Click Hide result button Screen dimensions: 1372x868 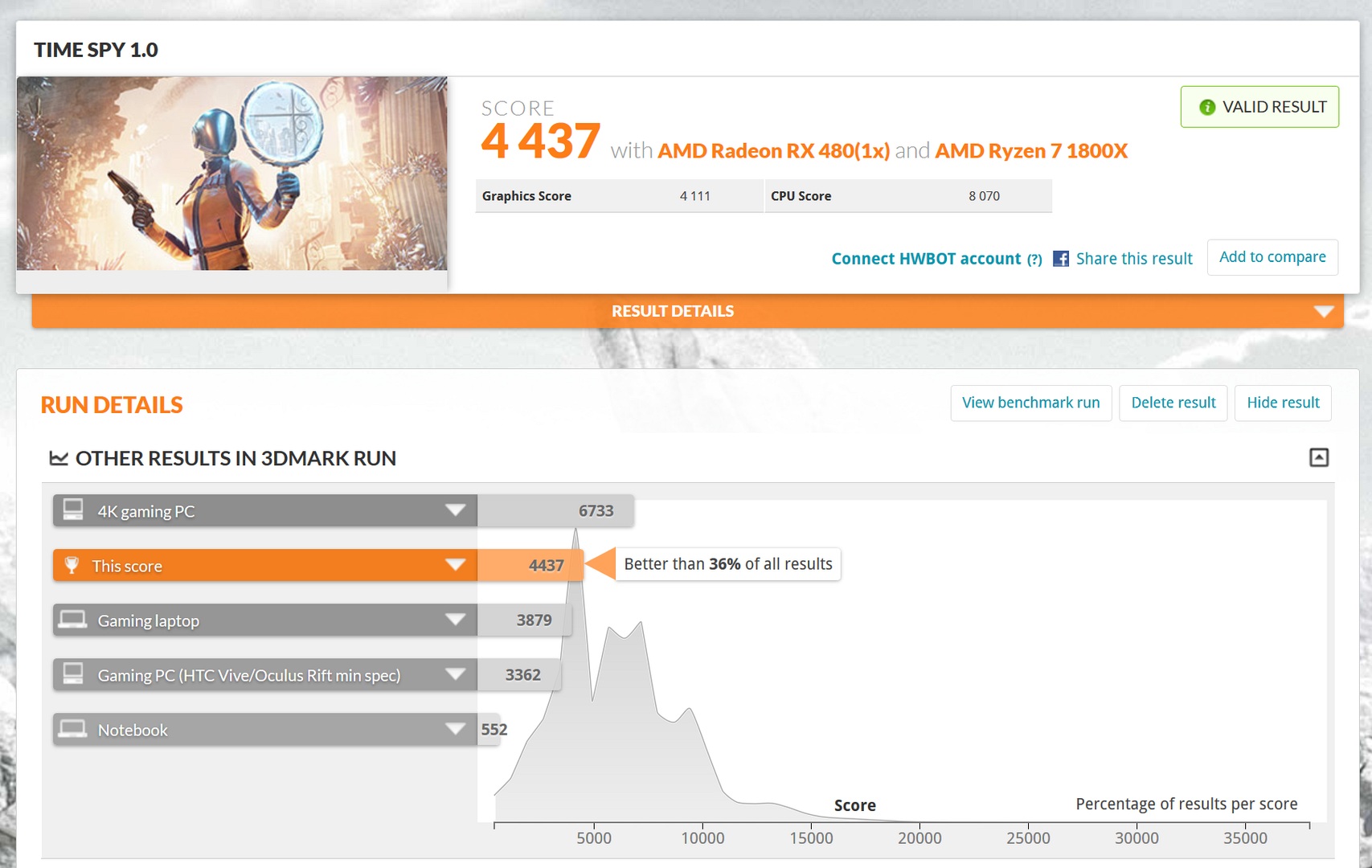coord(1283,403)
